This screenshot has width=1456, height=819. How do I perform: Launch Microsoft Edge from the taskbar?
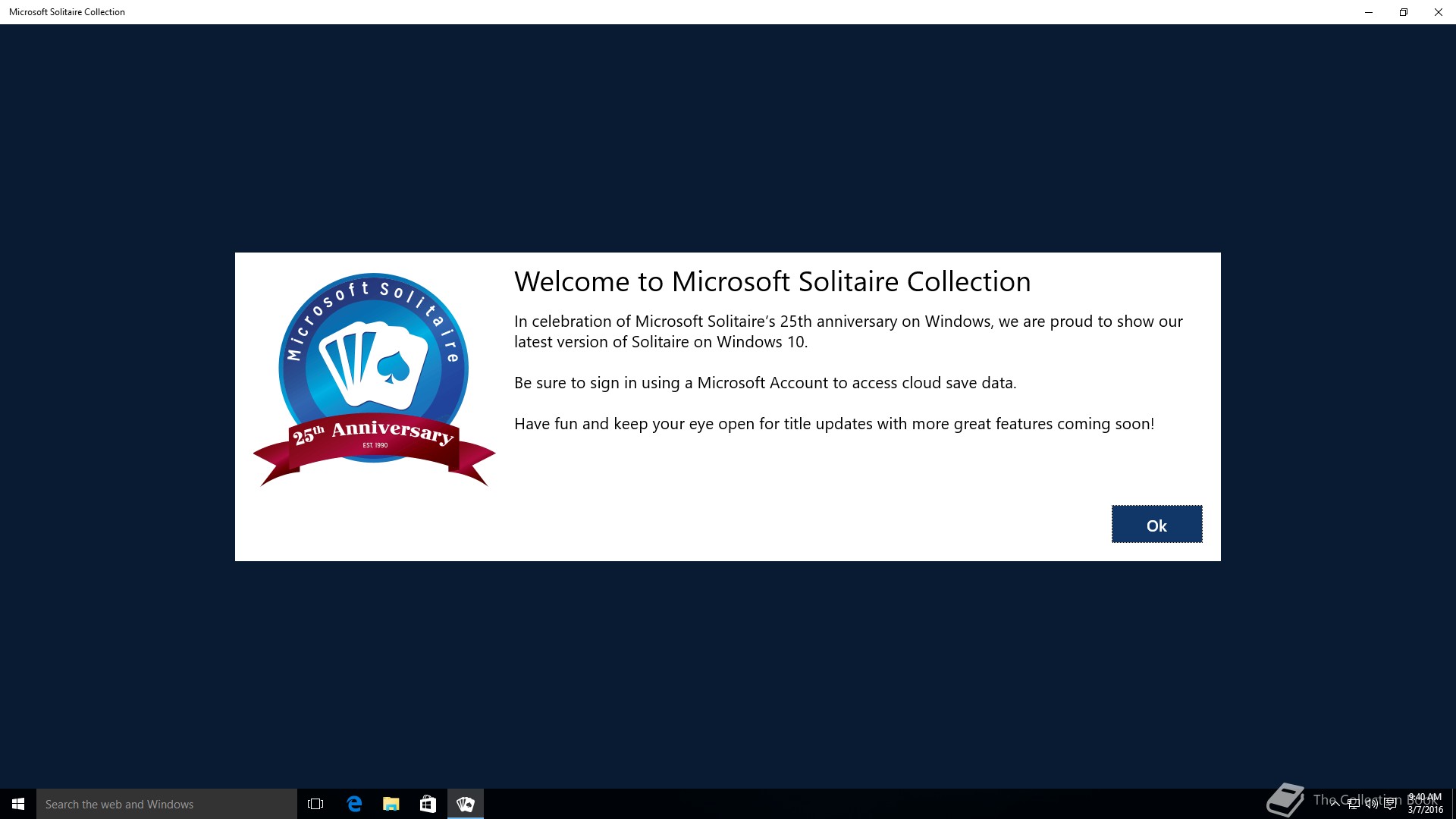point(354,804)
